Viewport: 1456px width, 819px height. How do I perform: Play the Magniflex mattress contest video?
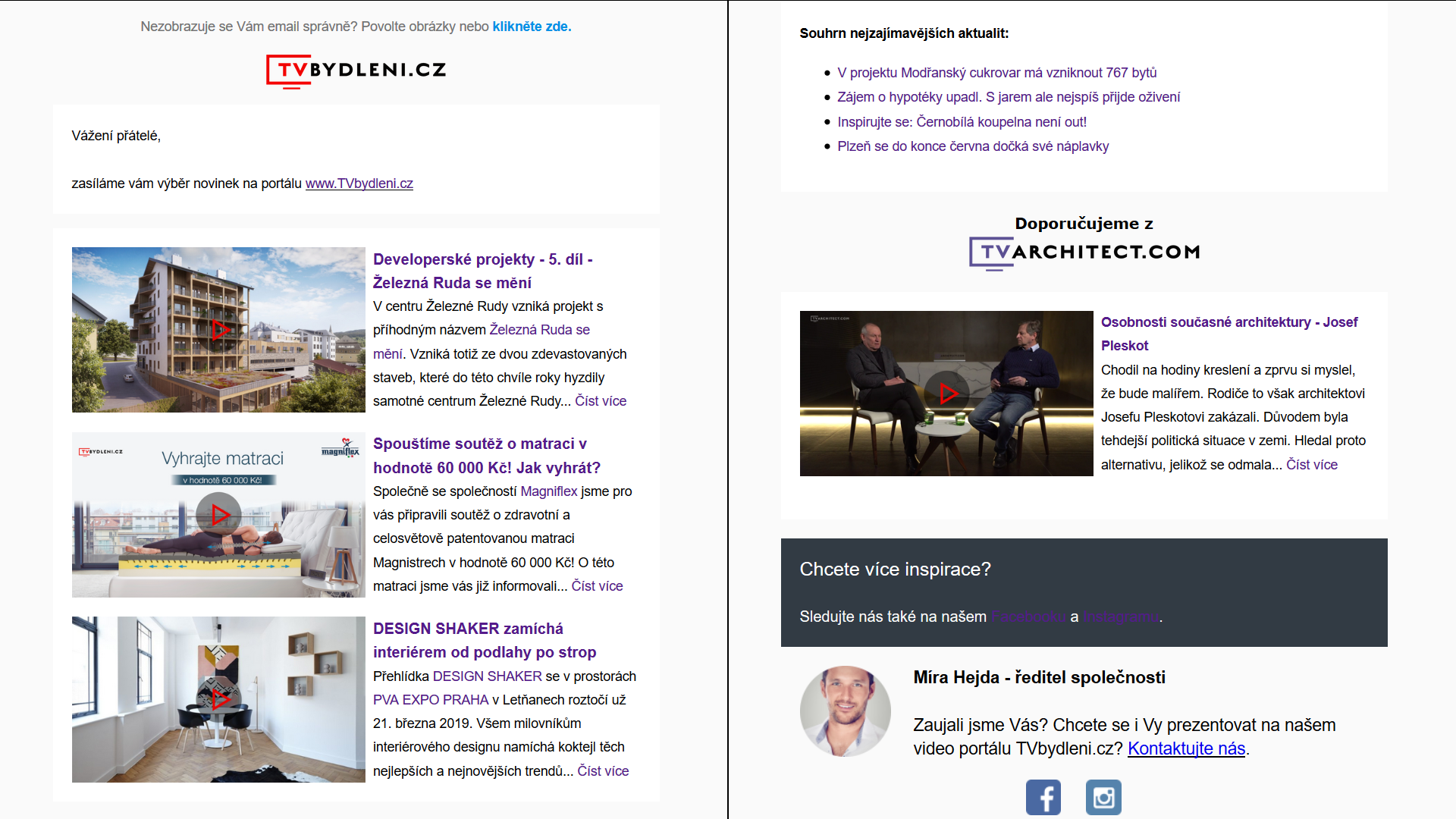point(220,515)
